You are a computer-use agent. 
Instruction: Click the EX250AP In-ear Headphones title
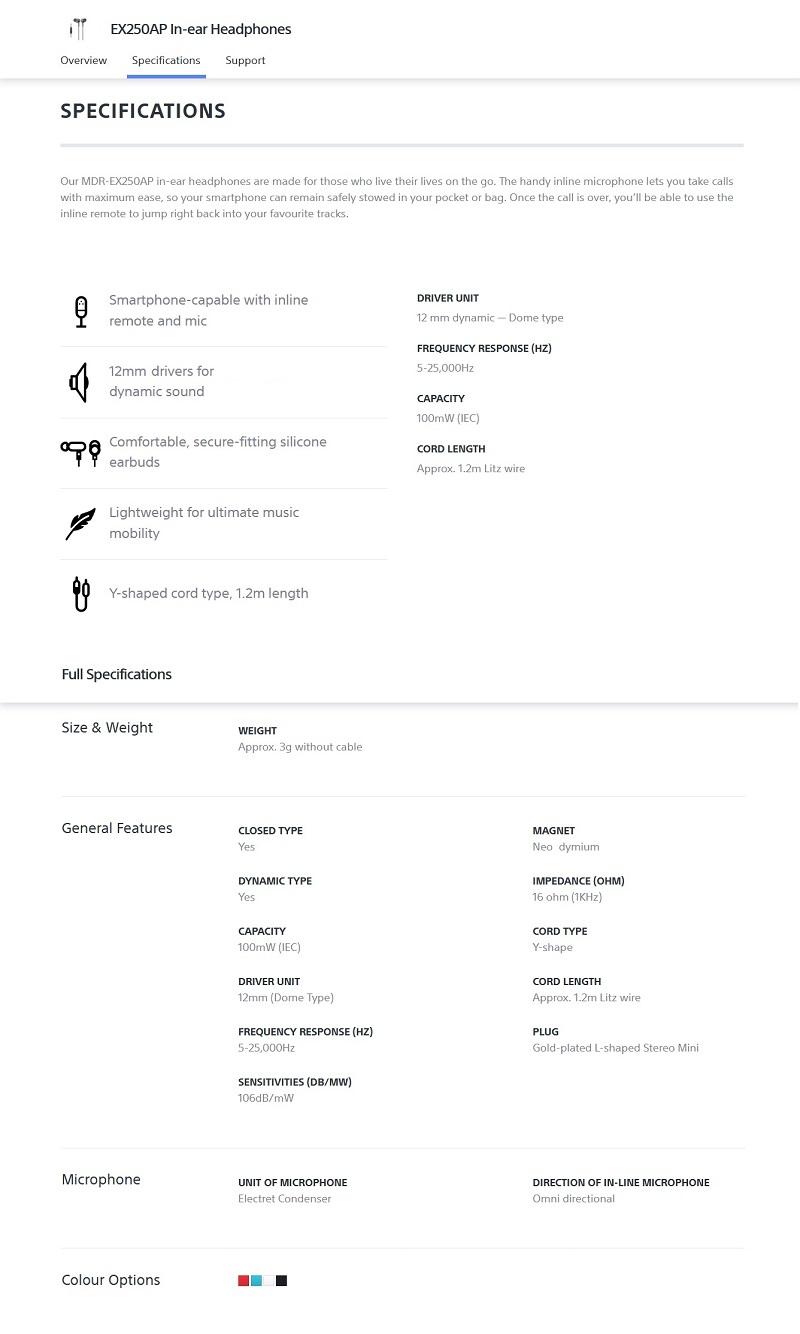(x=201, y=29)
